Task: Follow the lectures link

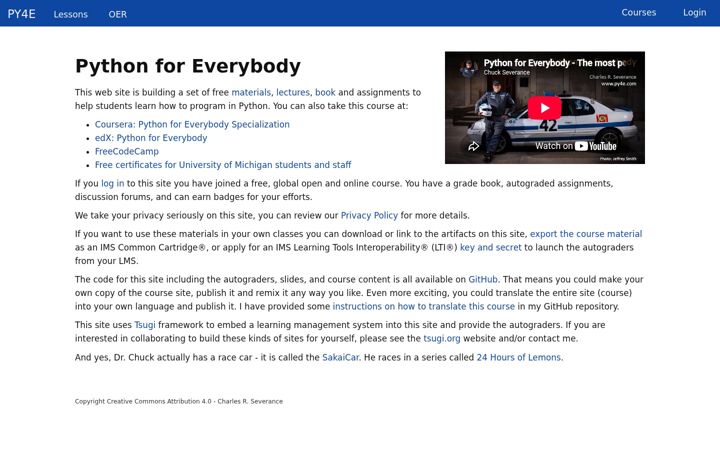Action: point(293,92)
